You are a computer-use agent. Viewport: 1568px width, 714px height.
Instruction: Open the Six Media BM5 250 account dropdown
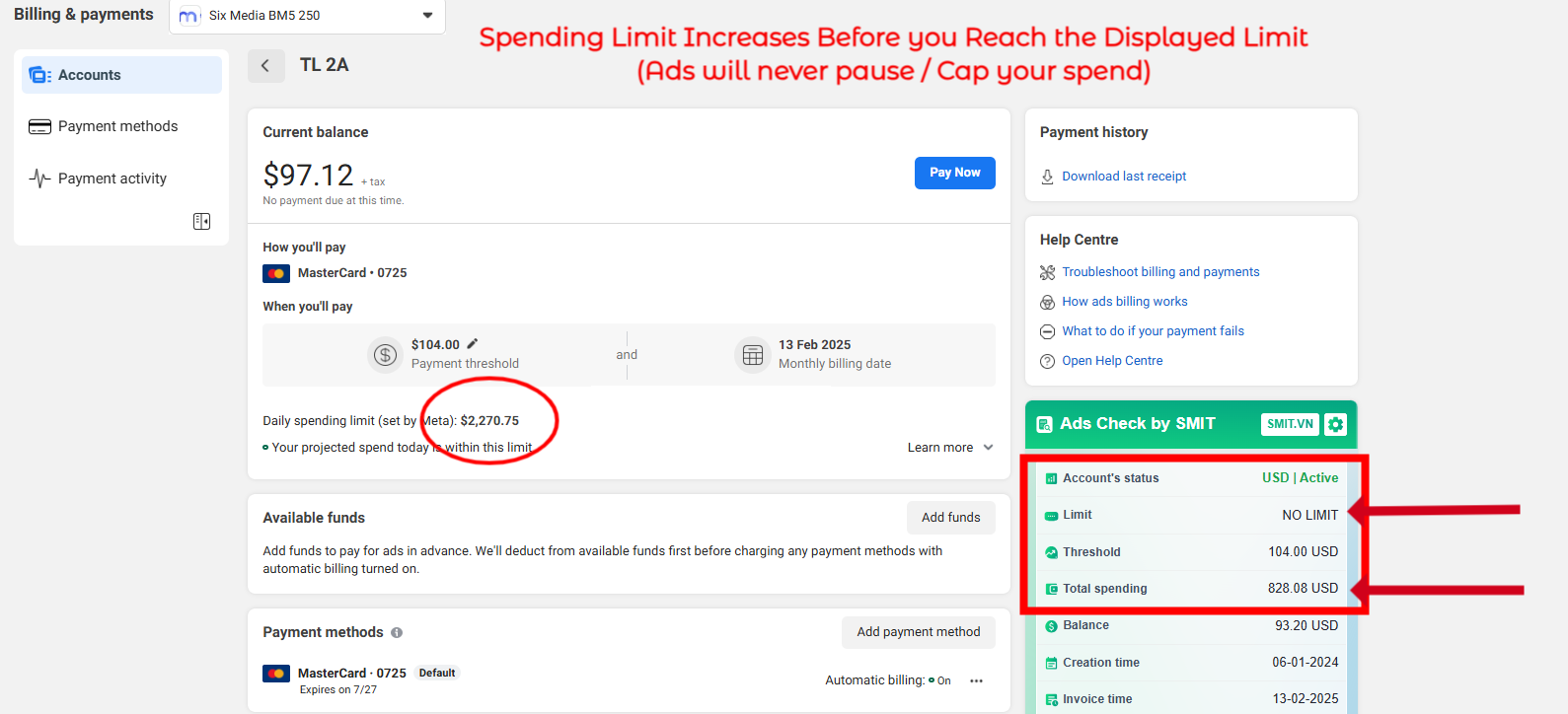point(307,16)
